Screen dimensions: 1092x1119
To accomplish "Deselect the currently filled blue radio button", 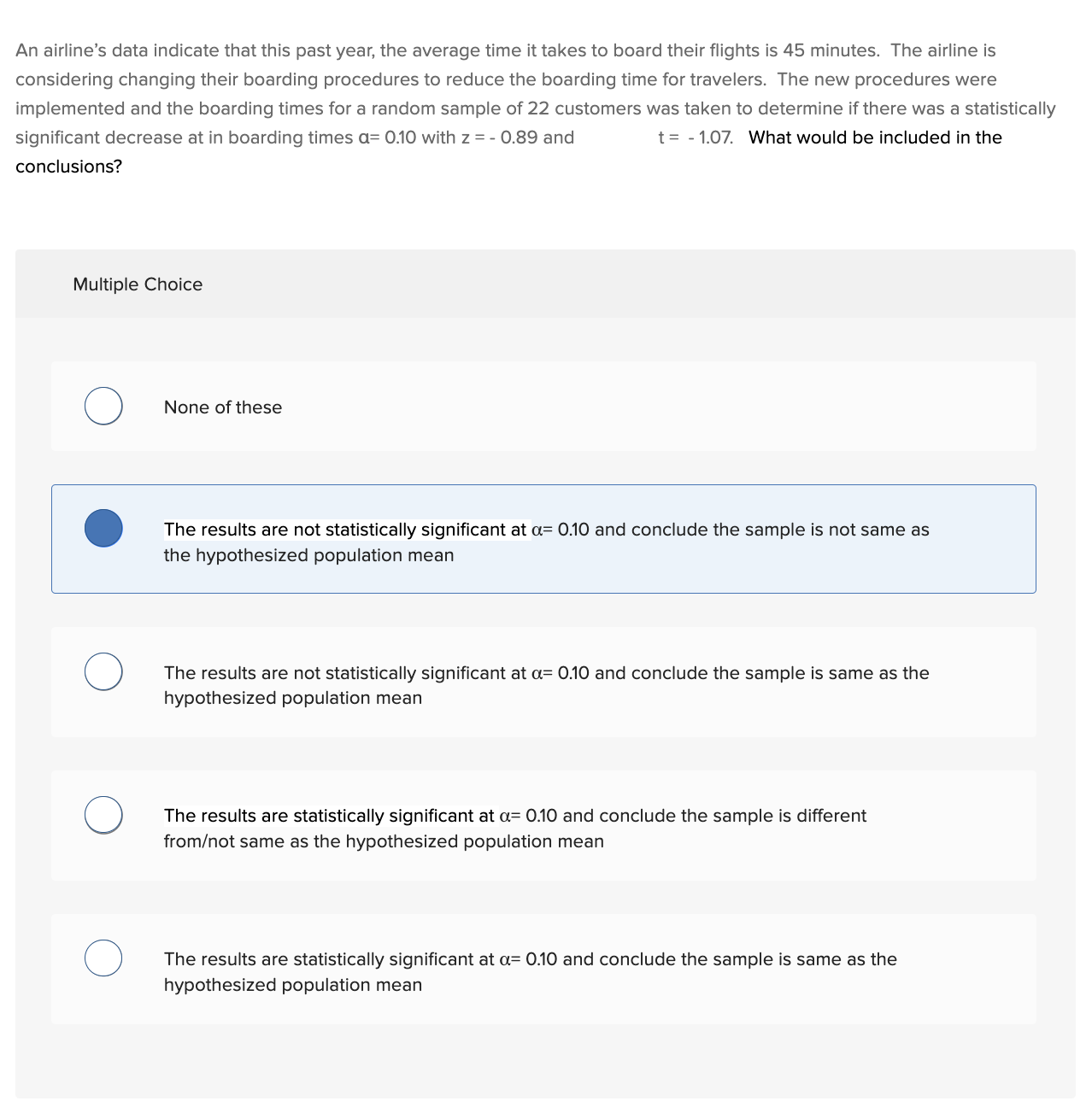I will (x=103, y=527).
